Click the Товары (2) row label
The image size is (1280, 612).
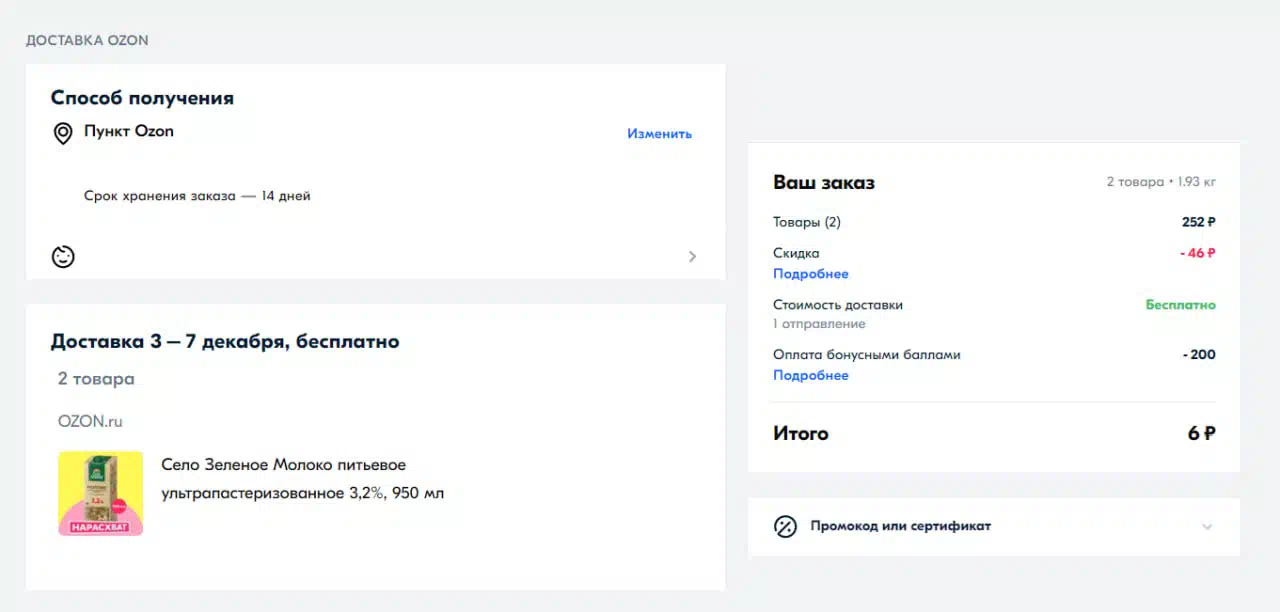point(807,222)
